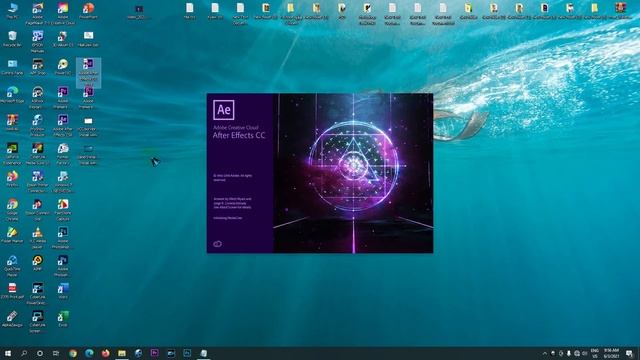Open File Explorer from the taskbar
Image resolution: width=640 pixels, height=360 pixels.
point(122,353)
